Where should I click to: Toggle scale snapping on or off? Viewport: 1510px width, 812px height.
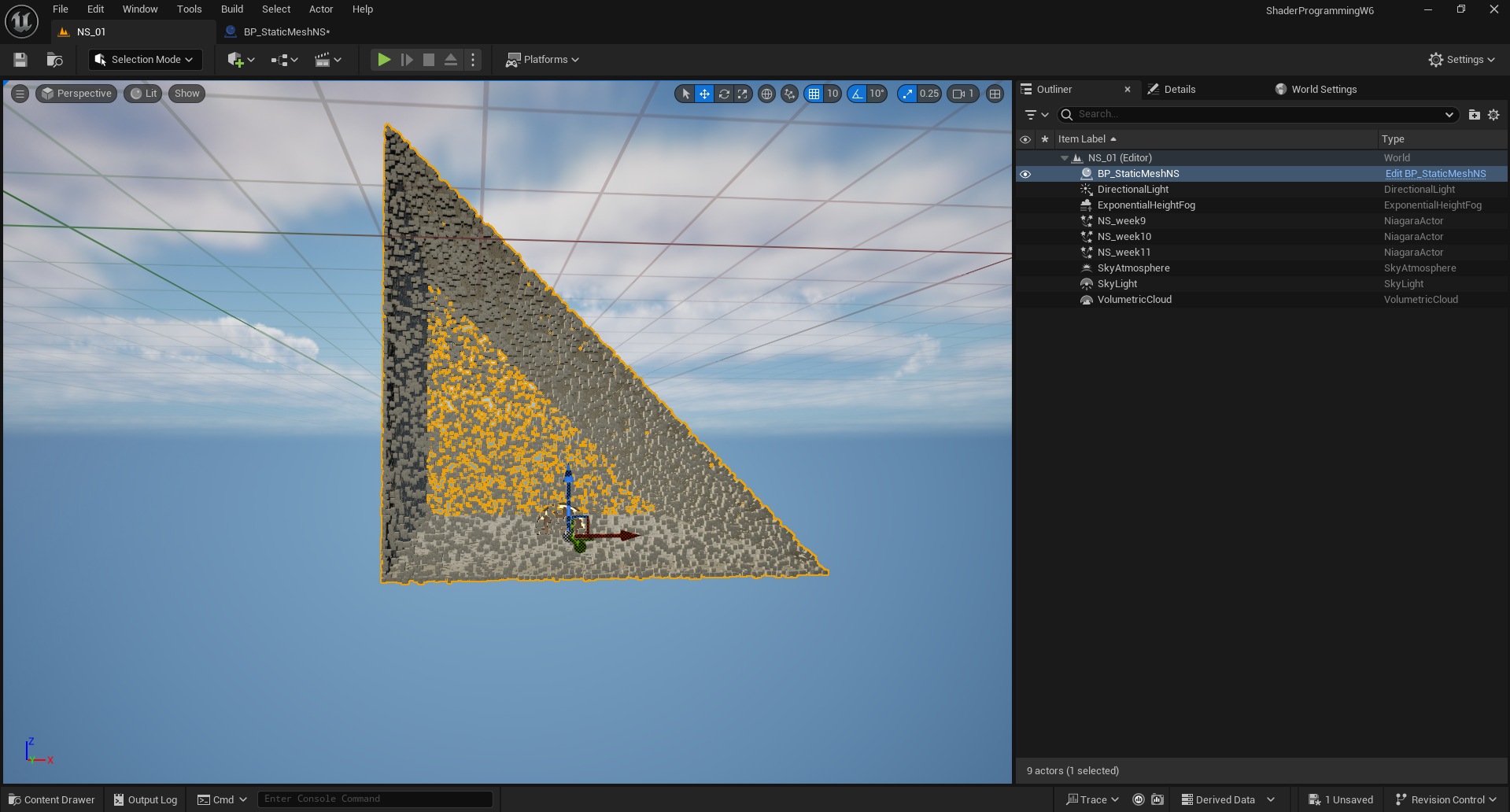pos(908,94)
